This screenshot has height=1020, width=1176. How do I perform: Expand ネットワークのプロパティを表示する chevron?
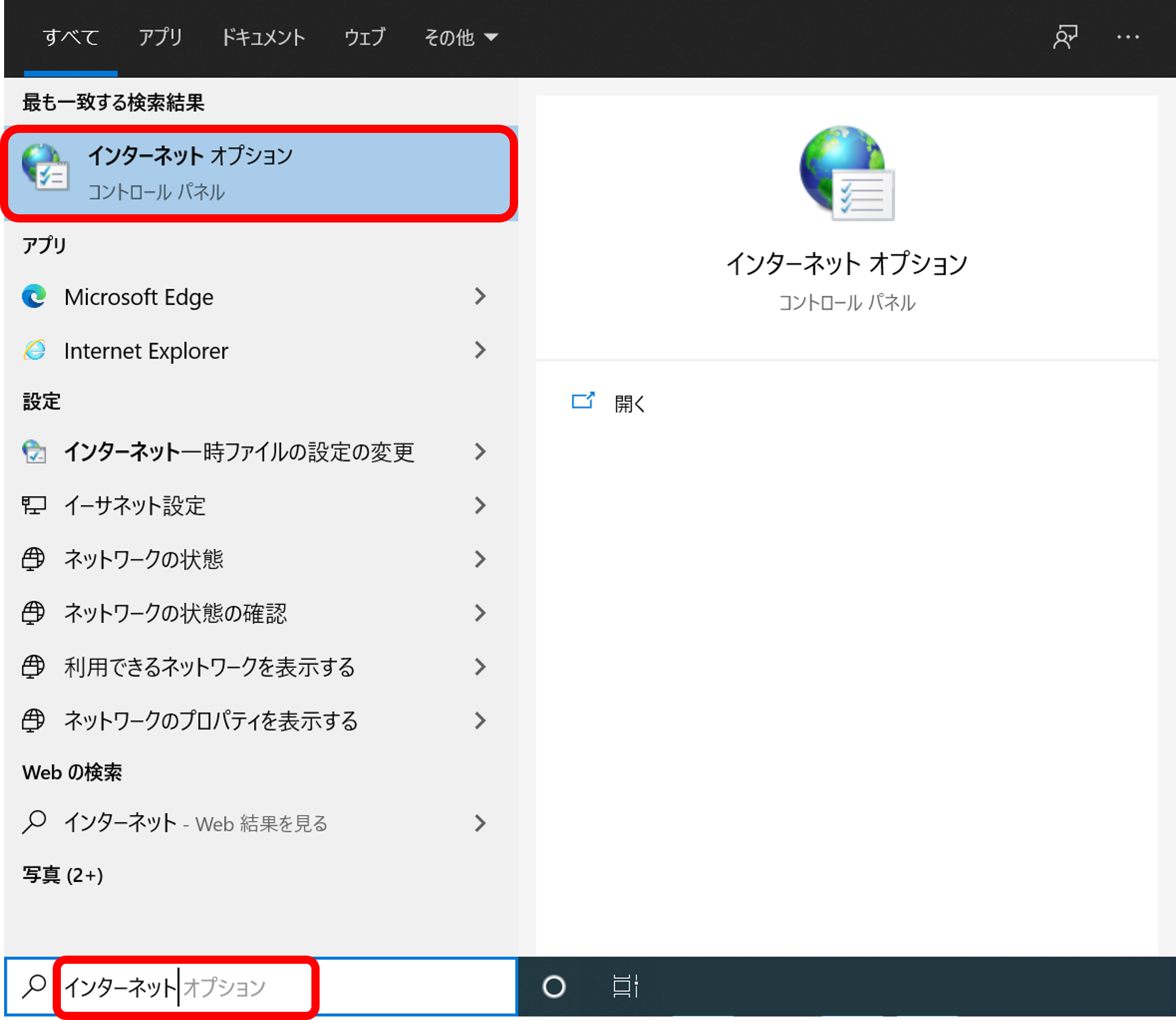click(x=481, y=721)
